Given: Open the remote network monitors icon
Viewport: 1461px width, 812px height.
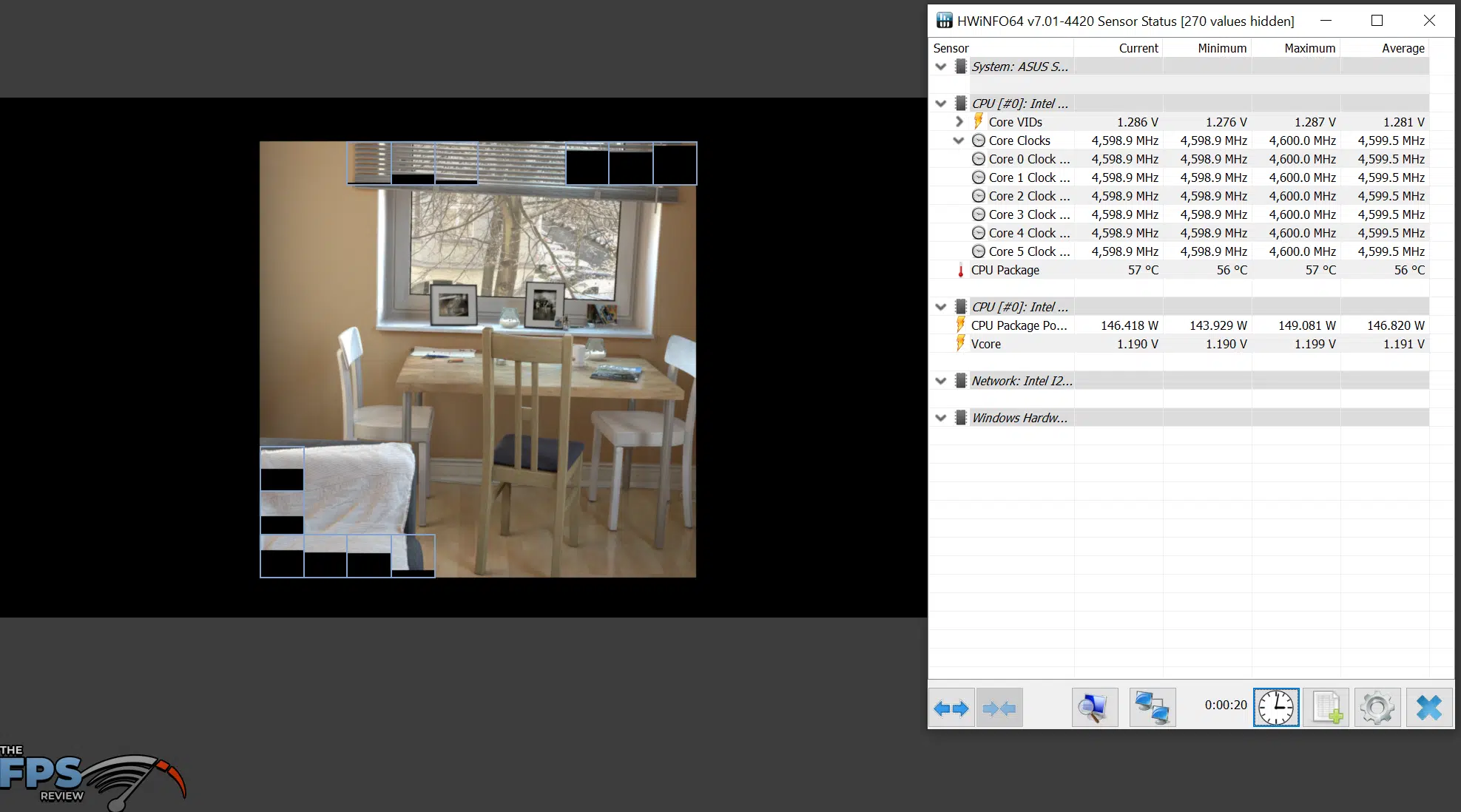Looking at the screenshot, I should [1153, 708].
